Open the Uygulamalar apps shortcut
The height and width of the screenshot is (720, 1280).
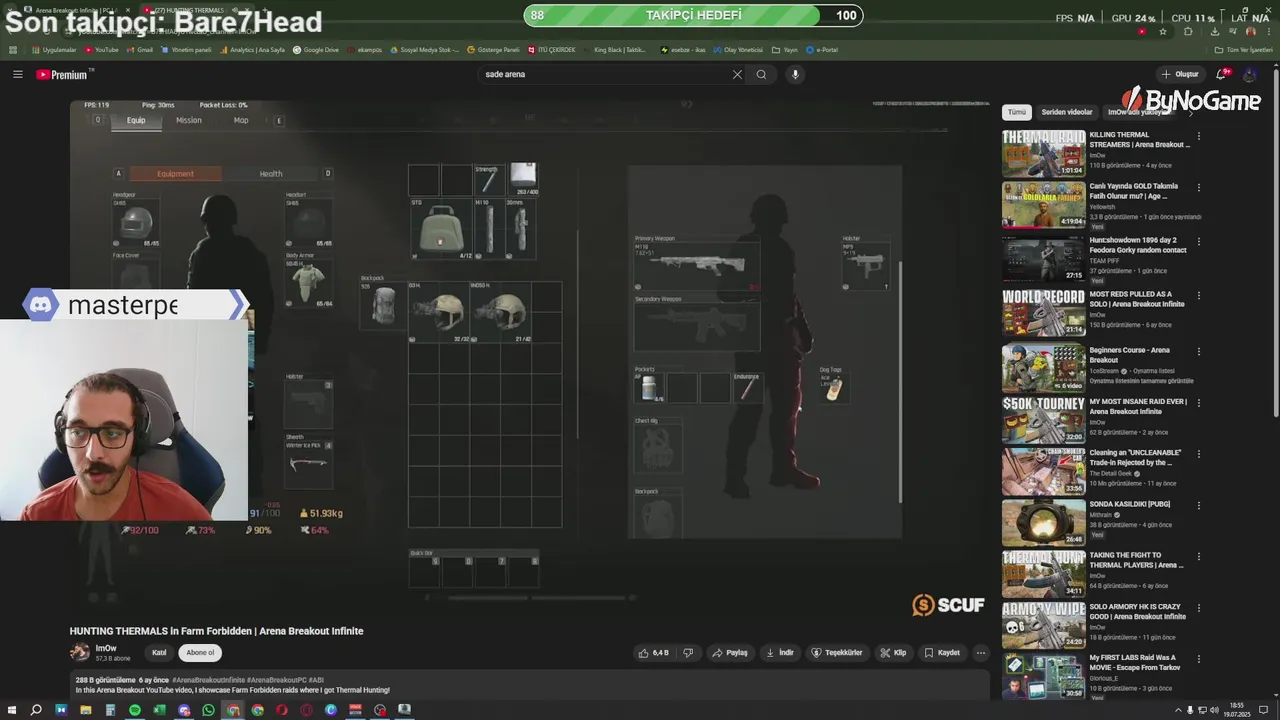click(x=53, y=49)
